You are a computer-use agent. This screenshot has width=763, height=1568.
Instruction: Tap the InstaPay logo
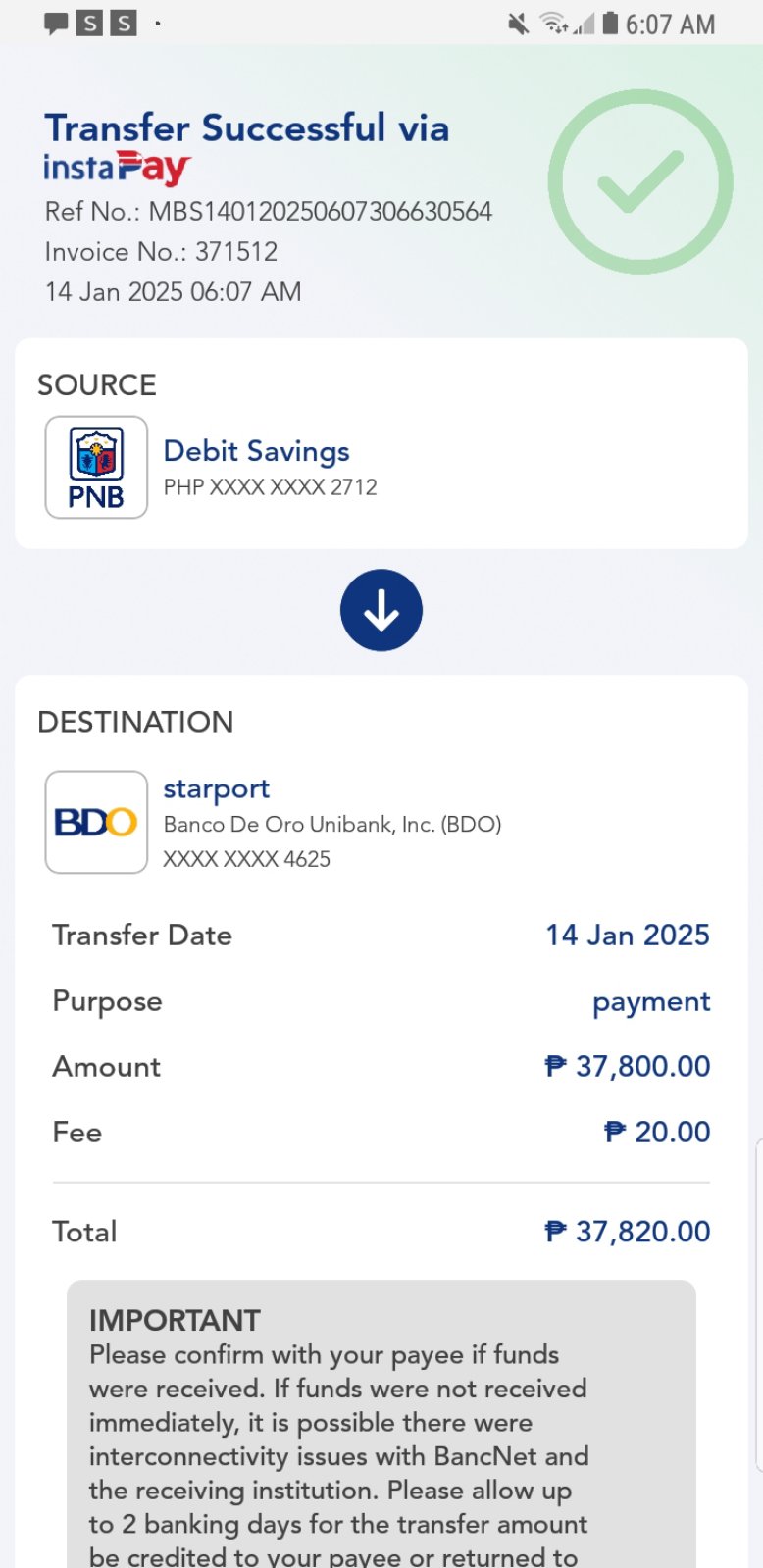[117, 169]
